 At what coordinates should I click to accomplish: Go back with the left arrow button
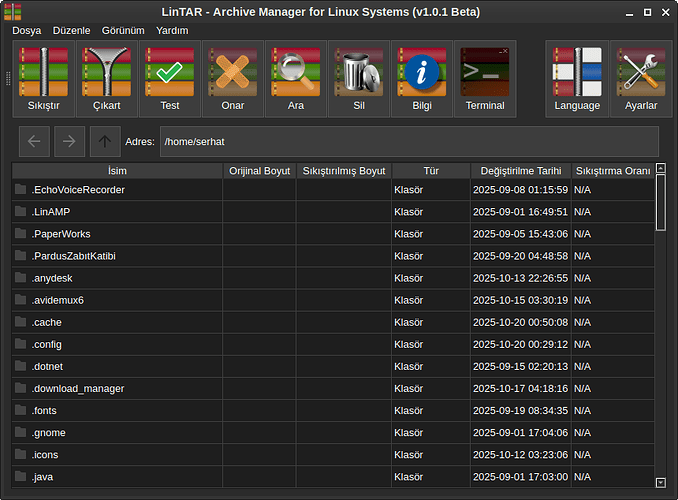click(x=34, y=141)
